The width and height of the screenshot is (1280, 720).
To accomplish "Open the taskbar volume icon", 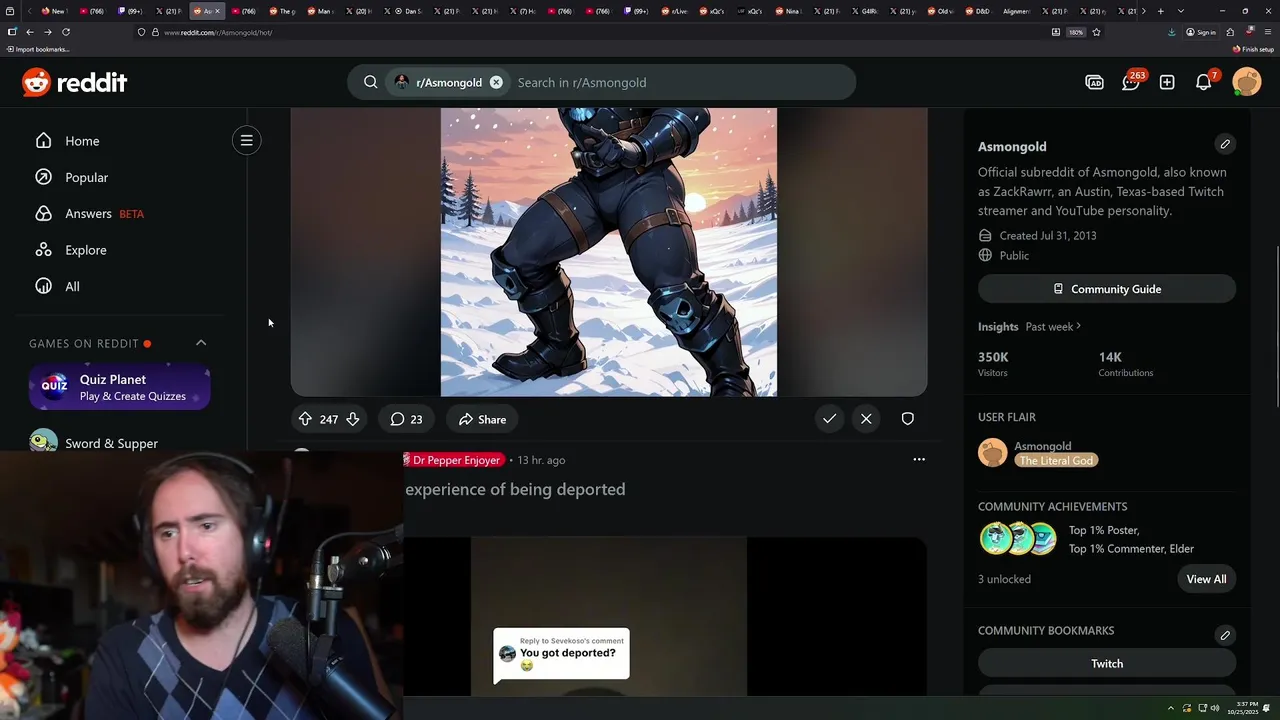I will click(x=1215, y=708).
